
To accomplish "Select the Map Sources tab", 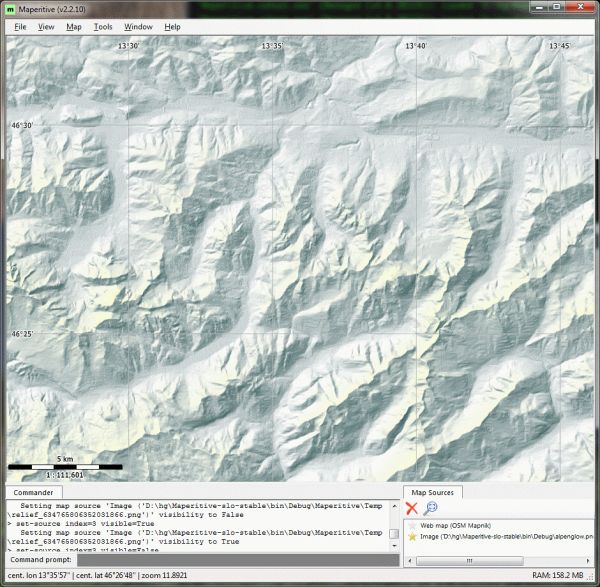I will pyautogui.click(x=432, y=492).
